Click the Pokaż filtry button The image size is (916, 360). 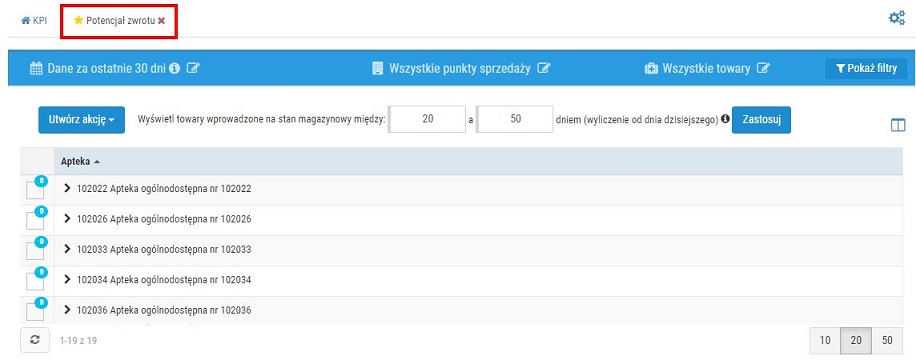[866, 69]
